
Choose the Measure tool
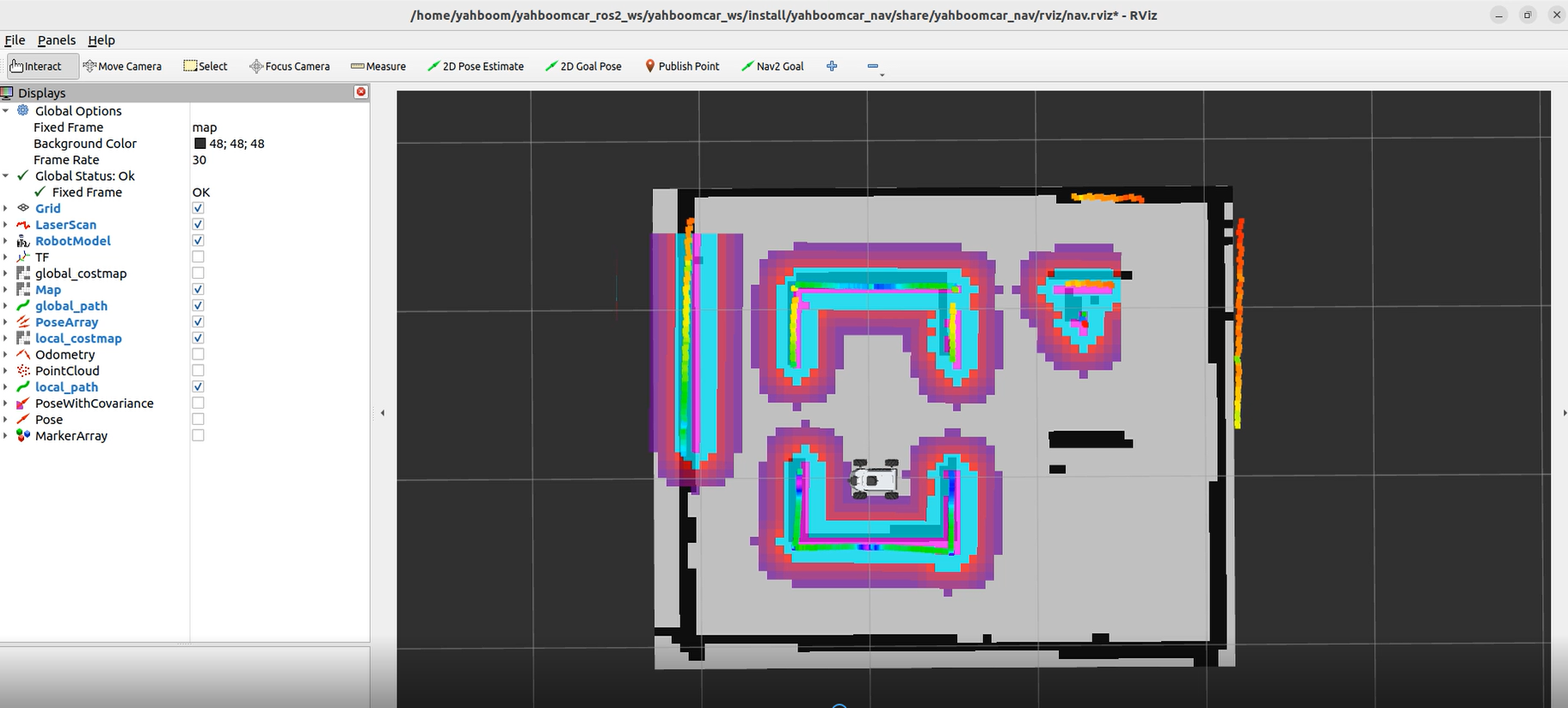pos(378,66)
